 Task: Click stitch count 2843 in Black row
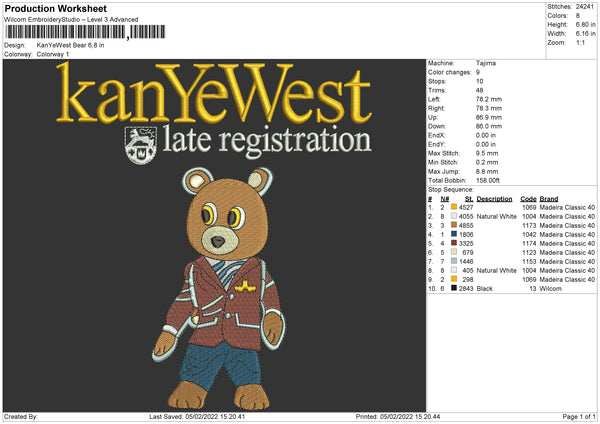[466, 289]
